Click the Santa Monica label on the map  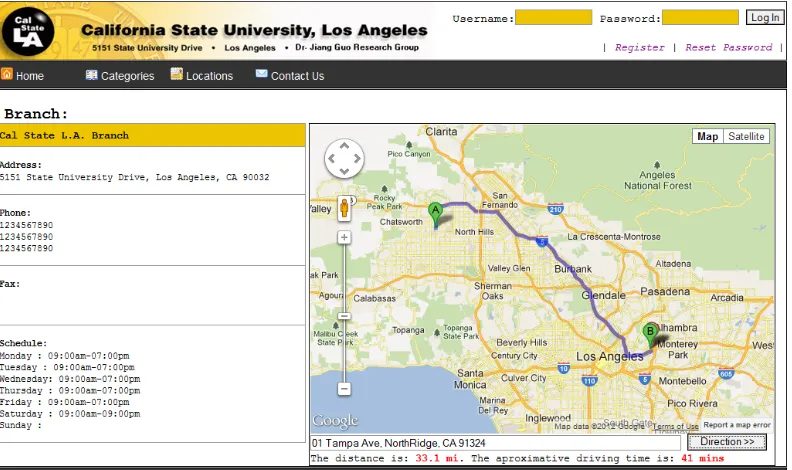(470, 379)
